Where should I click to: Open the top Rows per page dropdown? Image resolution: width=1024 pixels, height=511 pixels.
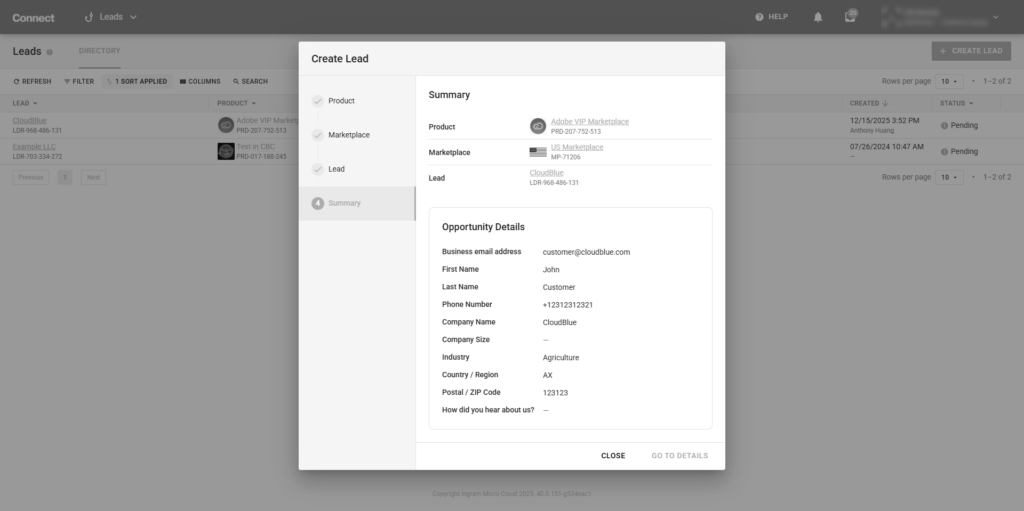click(949, 81)
